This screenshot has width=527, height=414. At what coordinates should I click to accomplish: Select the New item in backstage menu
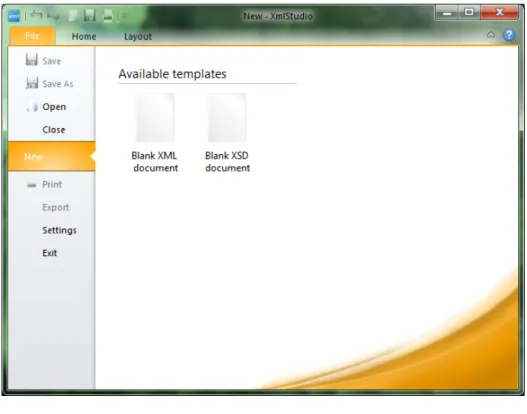pos(51,157)
